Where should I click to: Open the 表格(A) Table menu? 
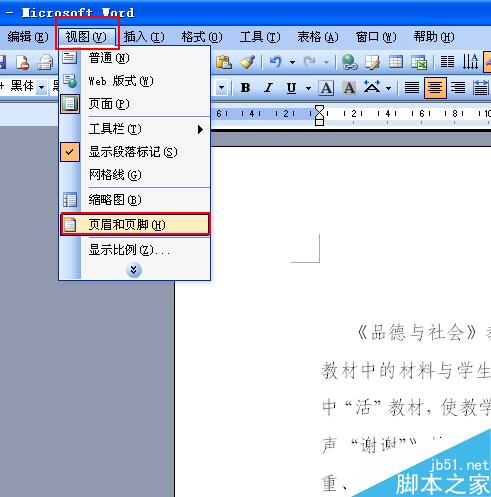point(318,37)
